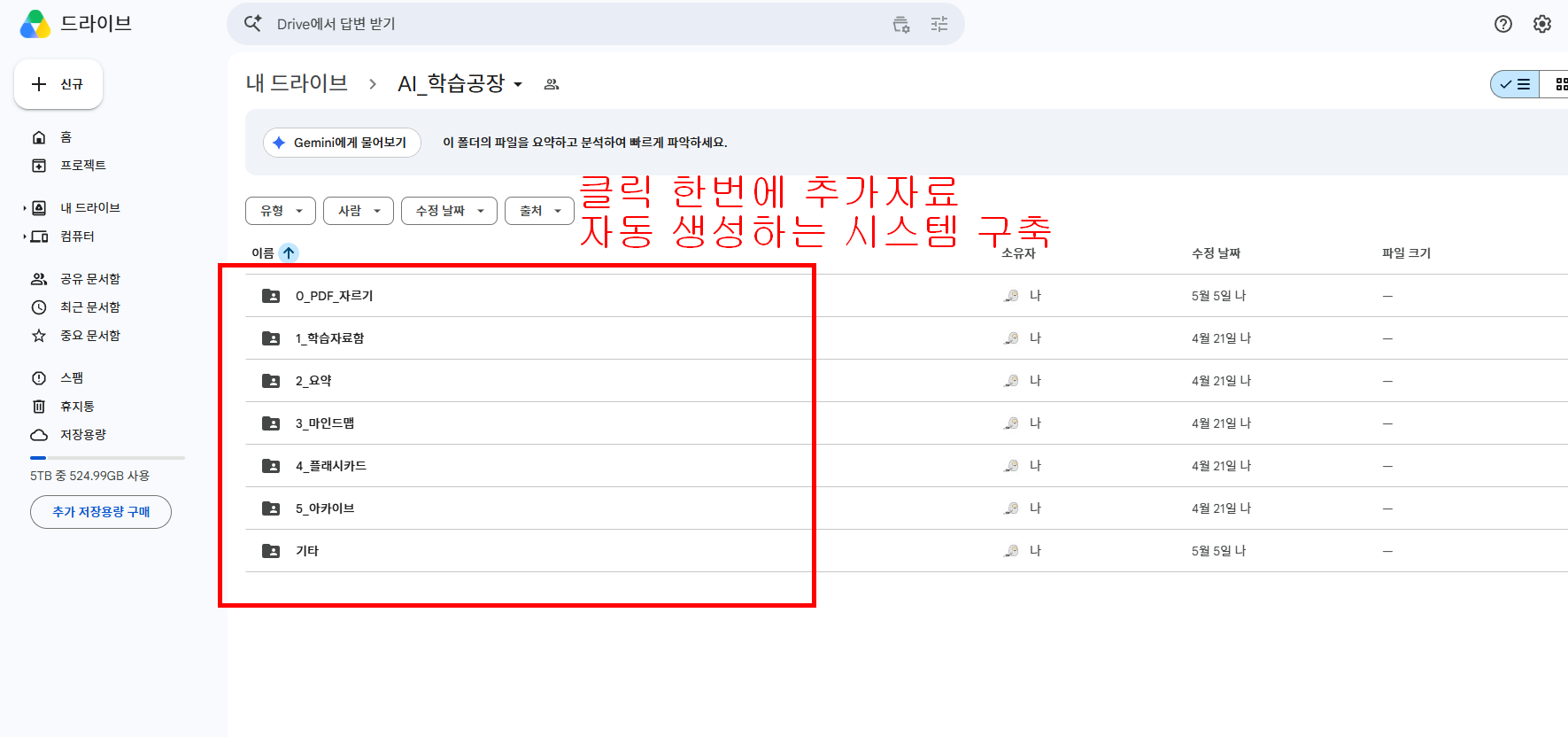Click Gemini에게 물어보기 button
This screenshot has height=737, width=1568.
[342, 143]
